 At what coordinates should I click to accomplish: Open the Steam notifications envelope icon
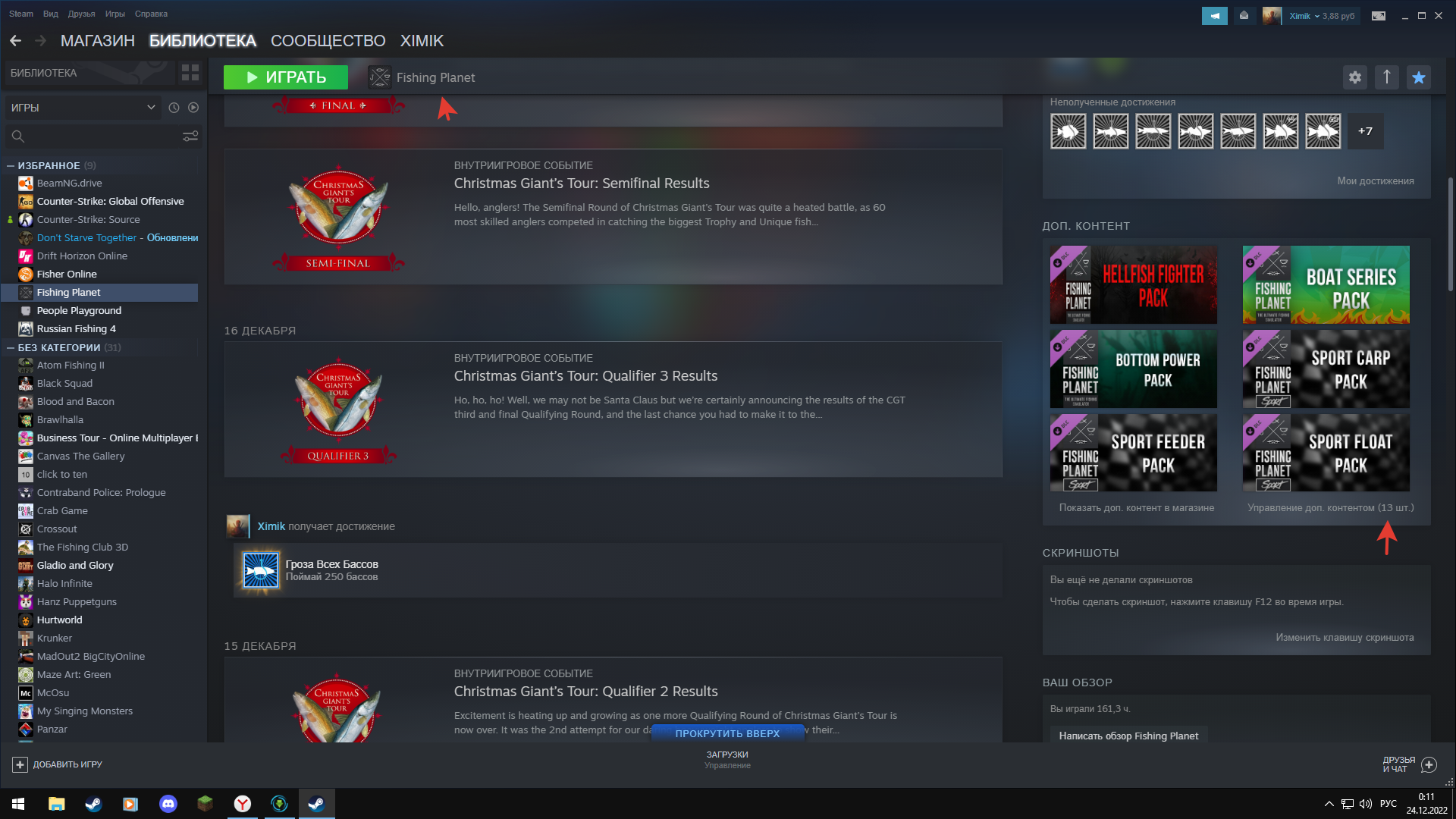coord(1244,16)
